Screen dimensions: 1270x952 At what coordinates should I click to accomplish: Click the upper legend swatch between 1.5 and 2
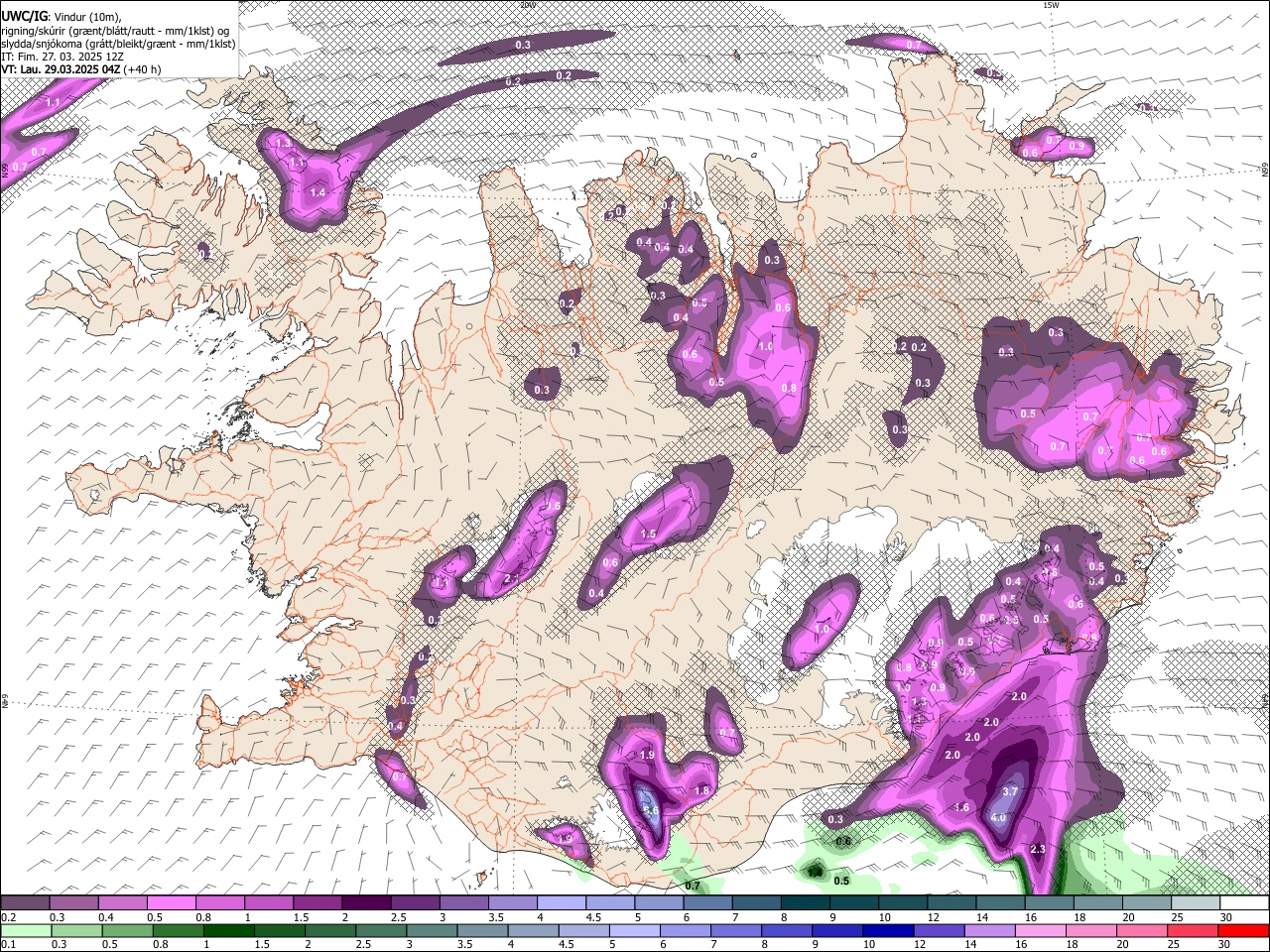tap(317, 903)
